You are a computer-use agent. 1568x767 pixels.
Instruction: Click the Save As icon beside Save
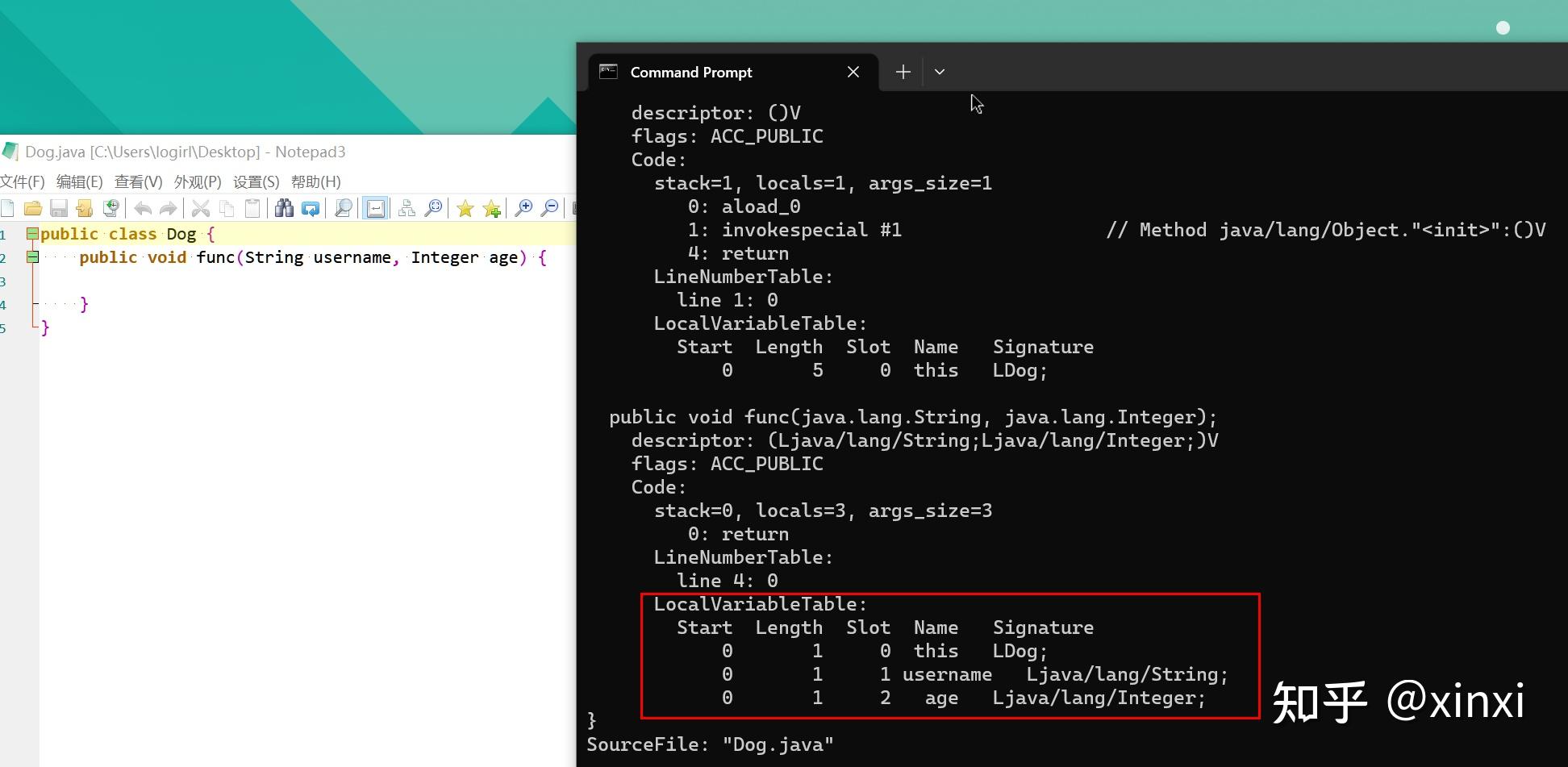(x=85, y=208)
